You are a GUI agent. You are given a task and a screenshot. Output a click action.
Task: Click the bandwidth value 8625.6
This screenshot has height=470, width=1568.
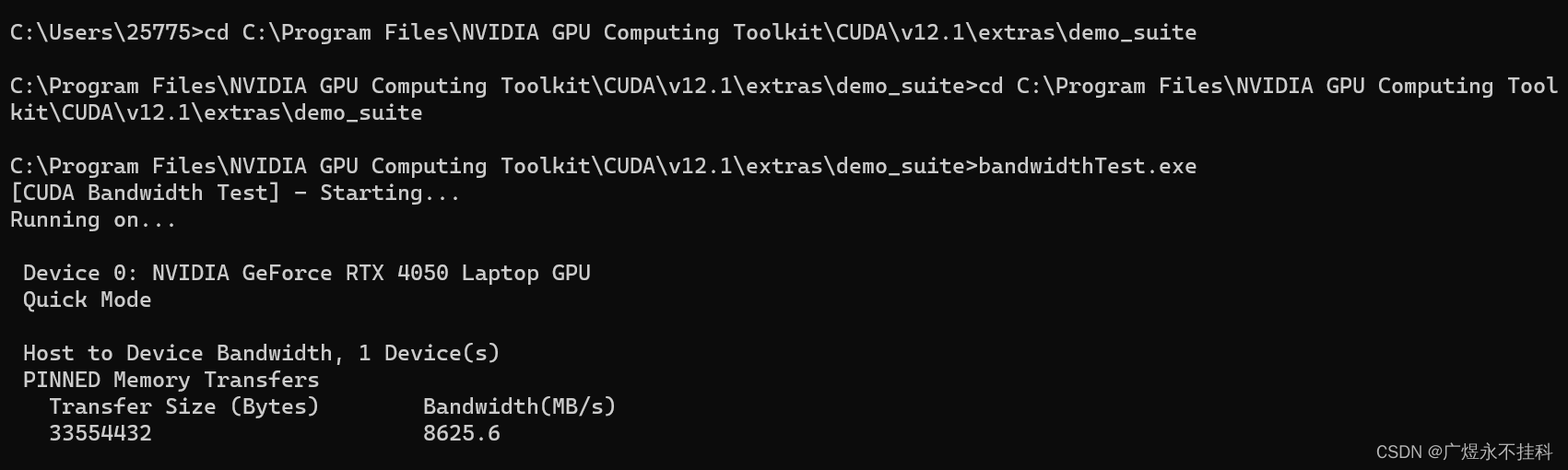point(462,433)
